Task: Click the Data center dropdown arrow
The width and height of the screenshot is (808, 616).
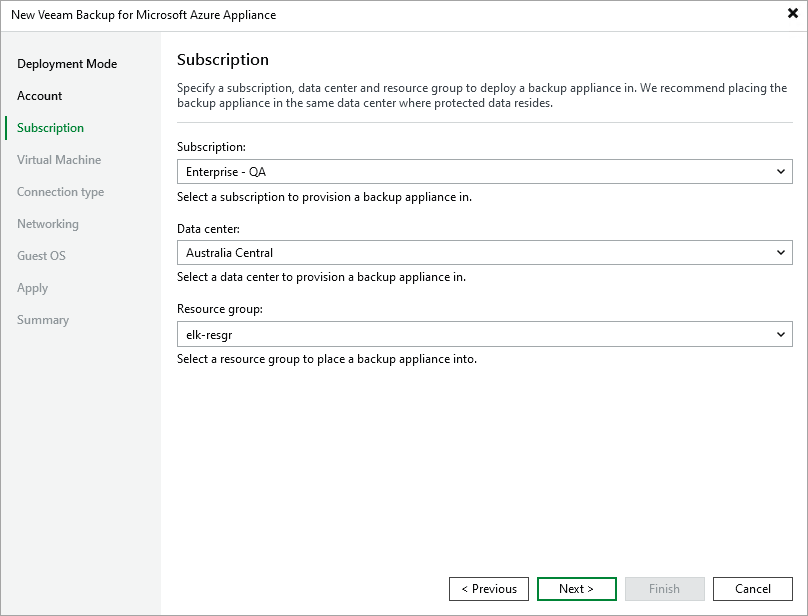Action: pos(781,253)
